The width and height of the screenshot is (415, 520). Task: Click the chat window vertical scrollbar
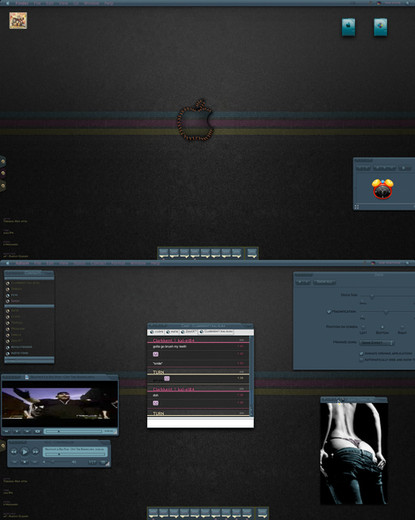251,376
